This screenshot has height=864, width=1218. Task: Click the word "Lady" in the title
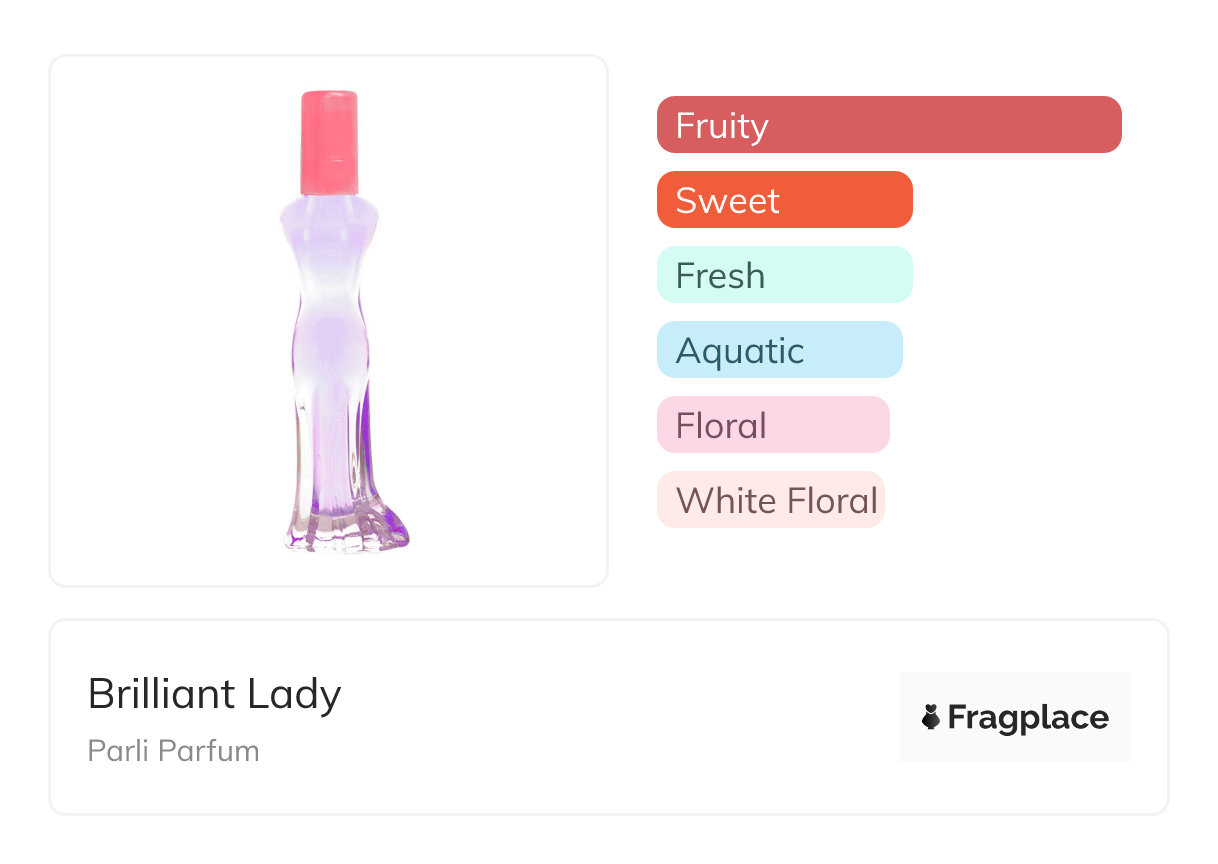coord(296,694)
